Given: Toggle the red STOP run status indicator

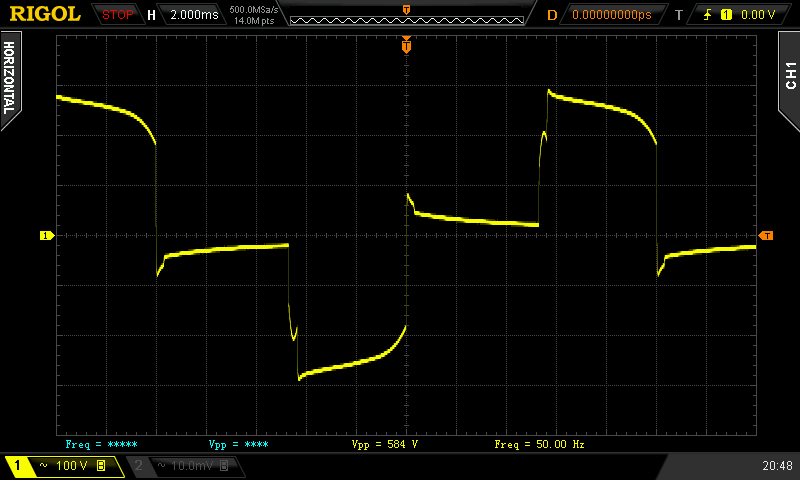Looking at the screenshot, I should pos(118,15).
